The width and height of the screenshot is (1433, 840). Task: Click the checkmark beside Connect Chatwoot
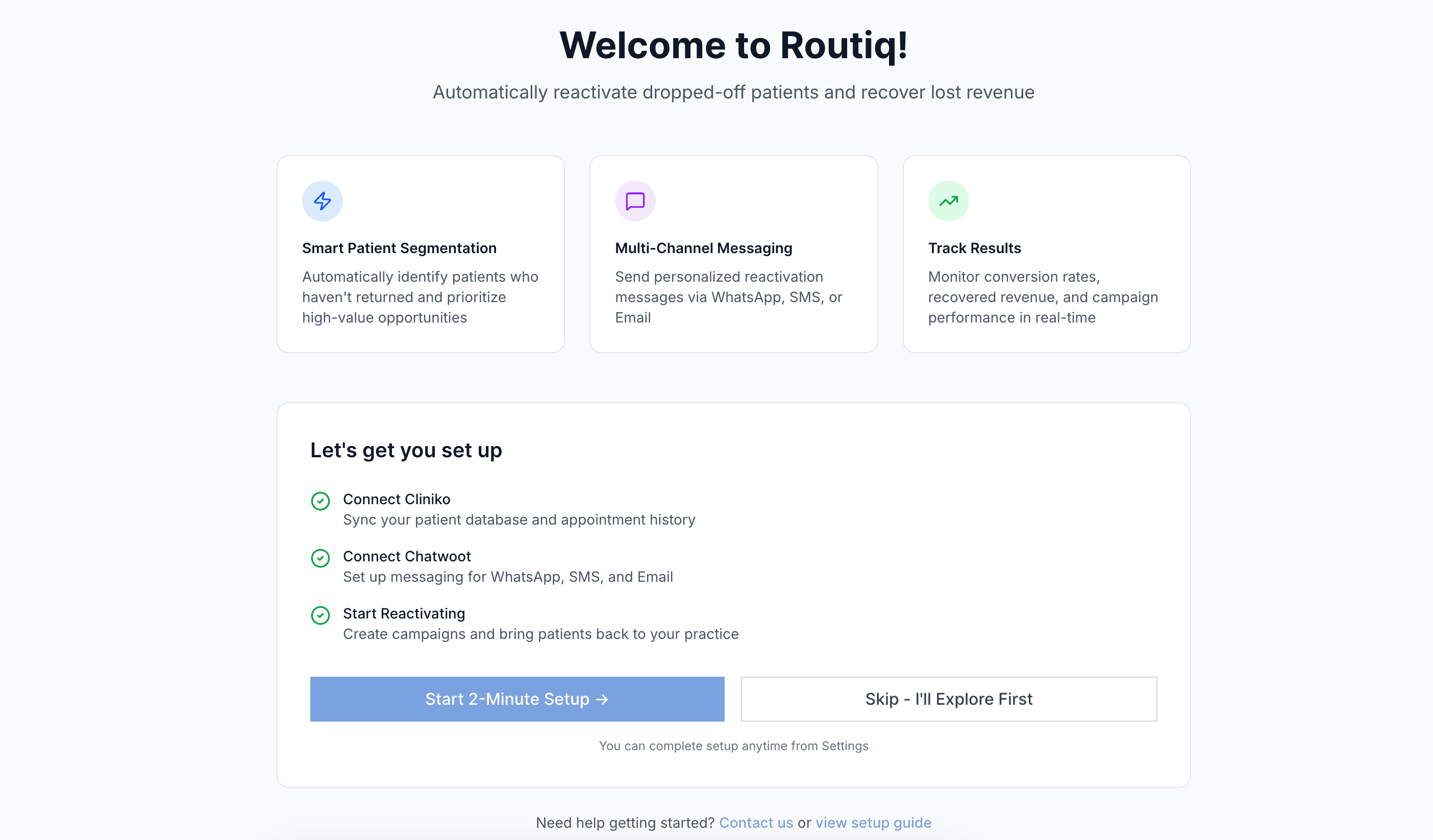pyautogui.click(x=320, y=558)
